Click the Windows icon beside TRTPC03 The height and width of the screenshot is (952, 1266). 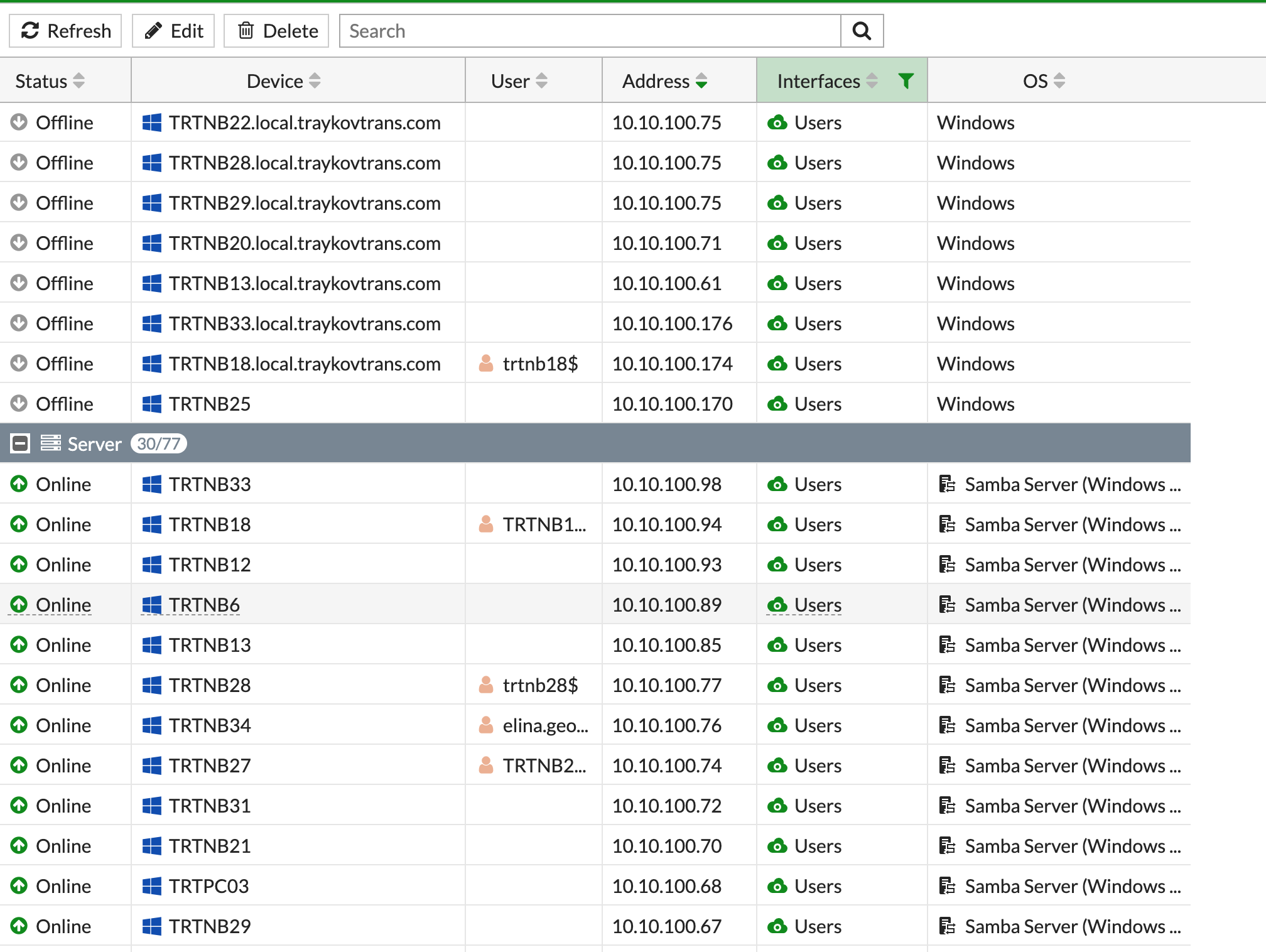tap(151, 886)
